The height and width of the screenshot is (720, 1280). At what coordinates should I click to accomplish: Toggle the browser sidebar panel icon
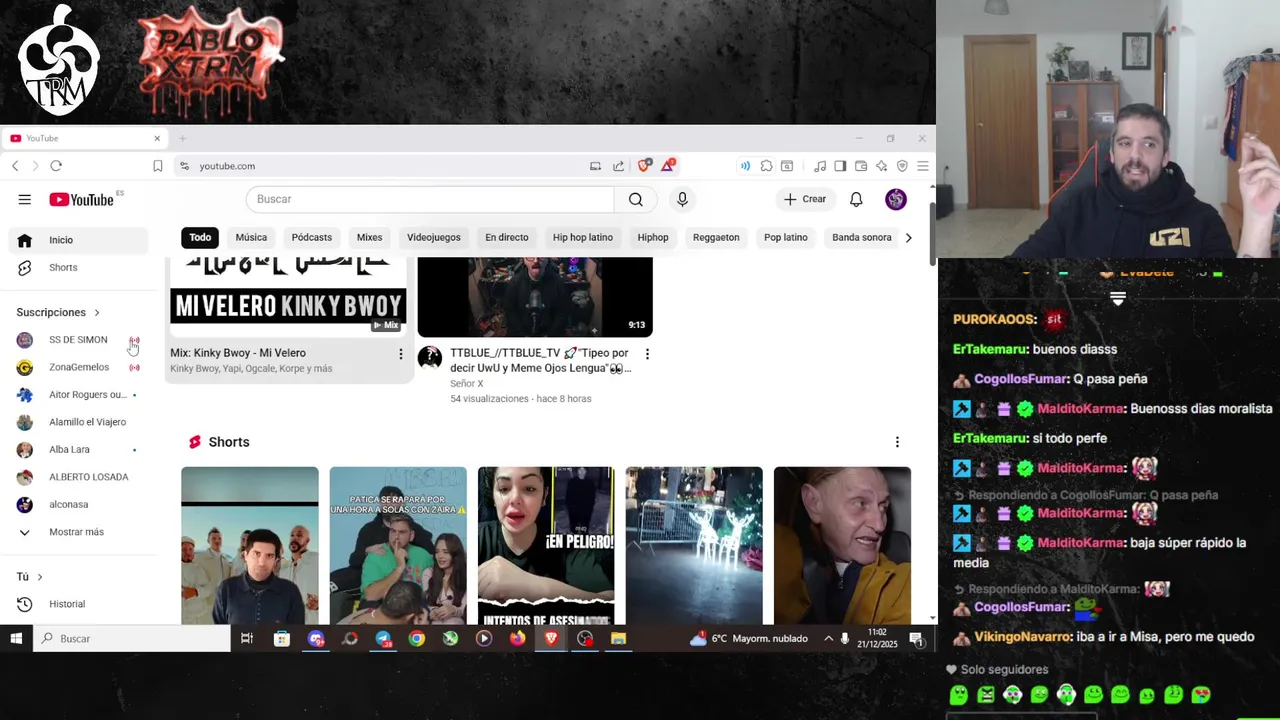pos(840,166)
